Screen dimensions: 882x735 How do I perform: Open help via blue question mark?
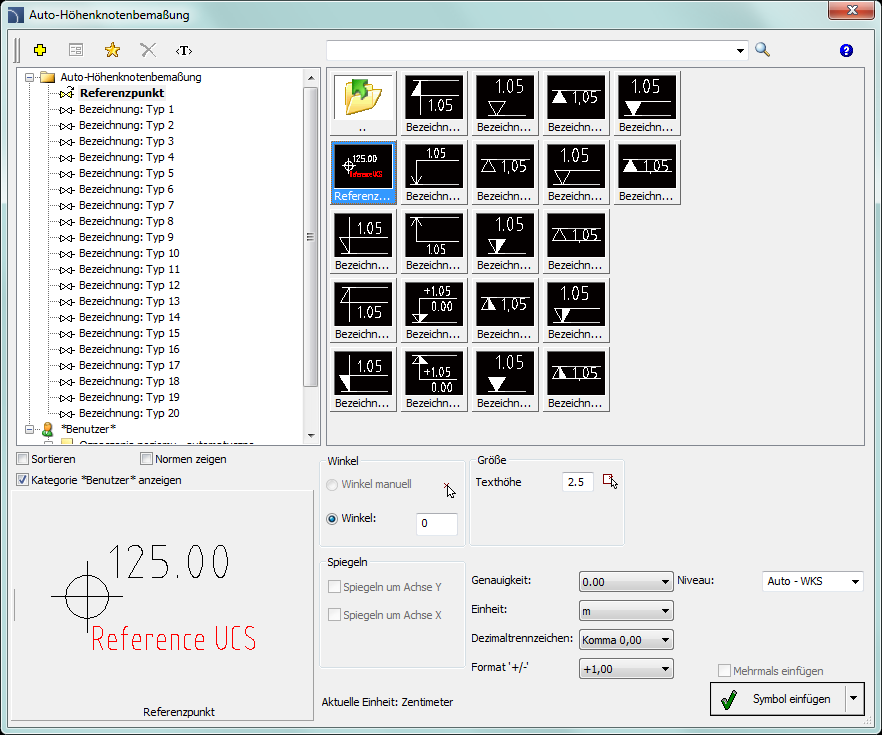click(x=847, y=50)
